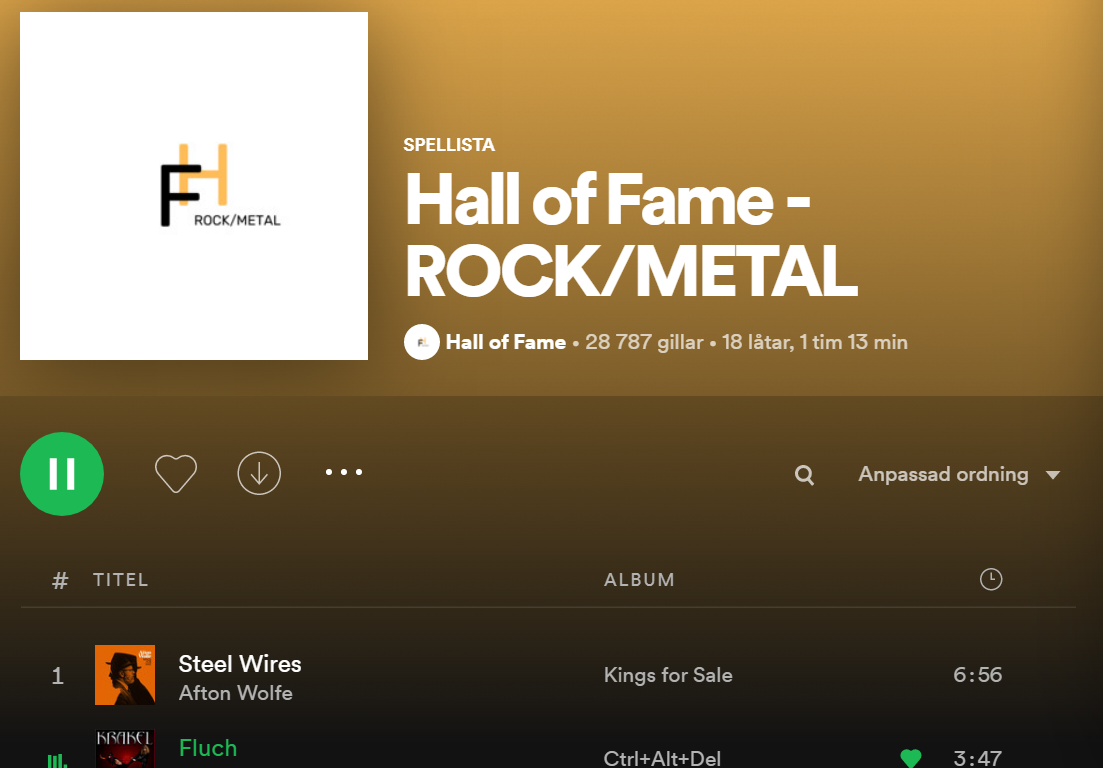Open the Kings for Sale album

pyautogui.click(x=668, y=675)
